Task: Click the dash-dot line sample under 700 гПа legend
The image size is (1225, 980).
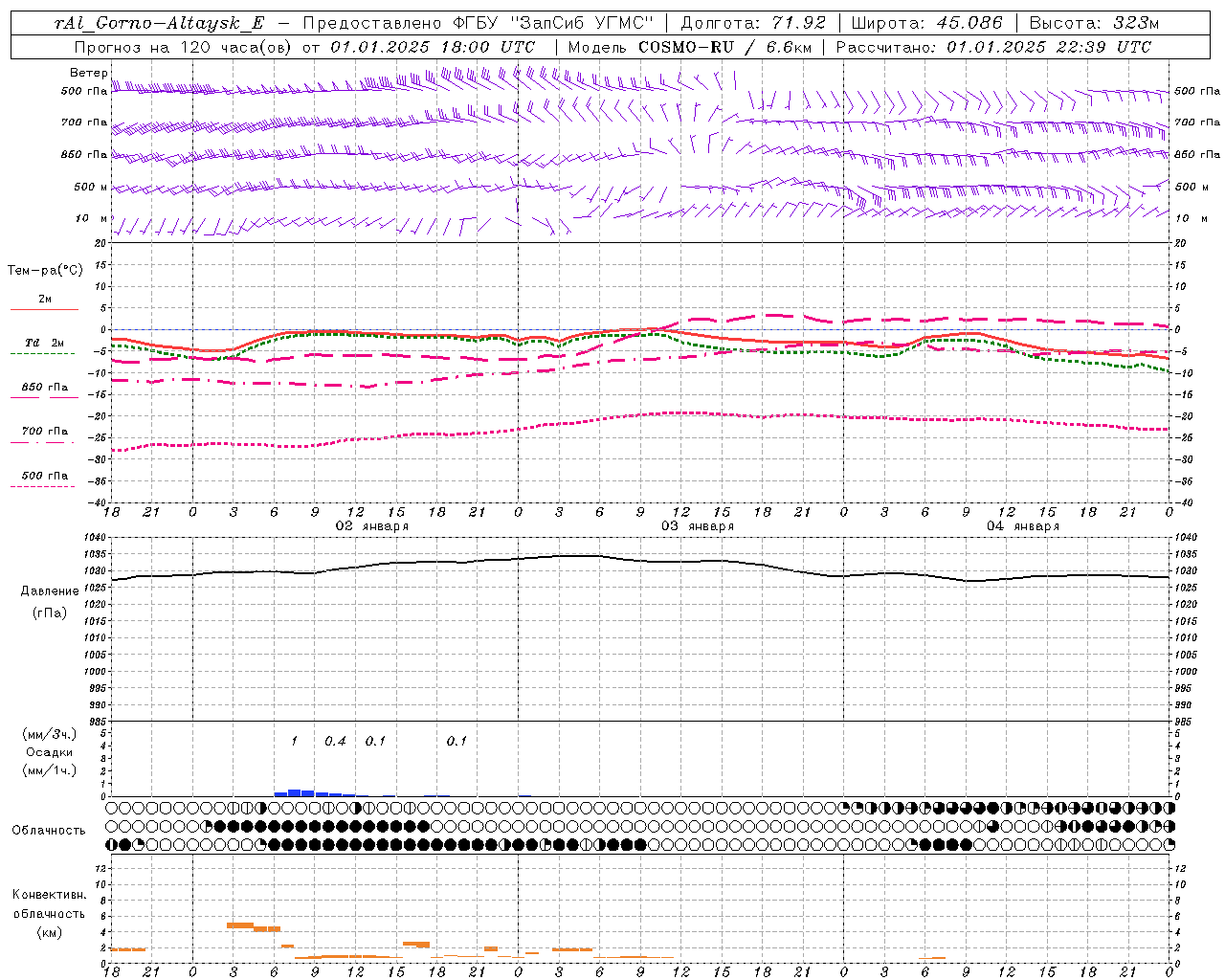Action: tap(43, 442)
